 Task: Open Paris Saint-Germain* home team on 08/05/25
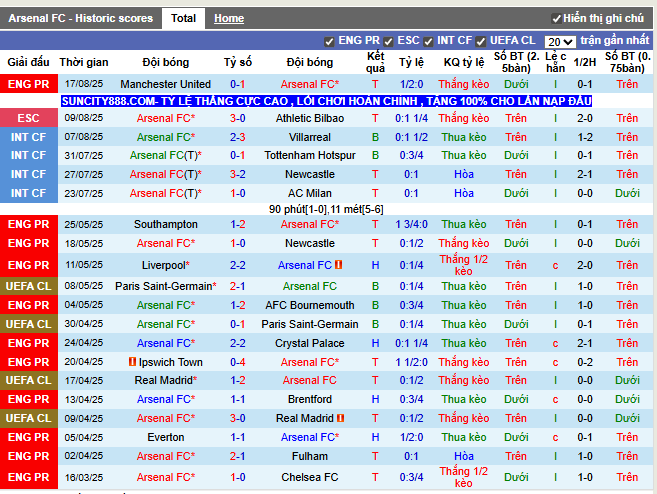166,286
